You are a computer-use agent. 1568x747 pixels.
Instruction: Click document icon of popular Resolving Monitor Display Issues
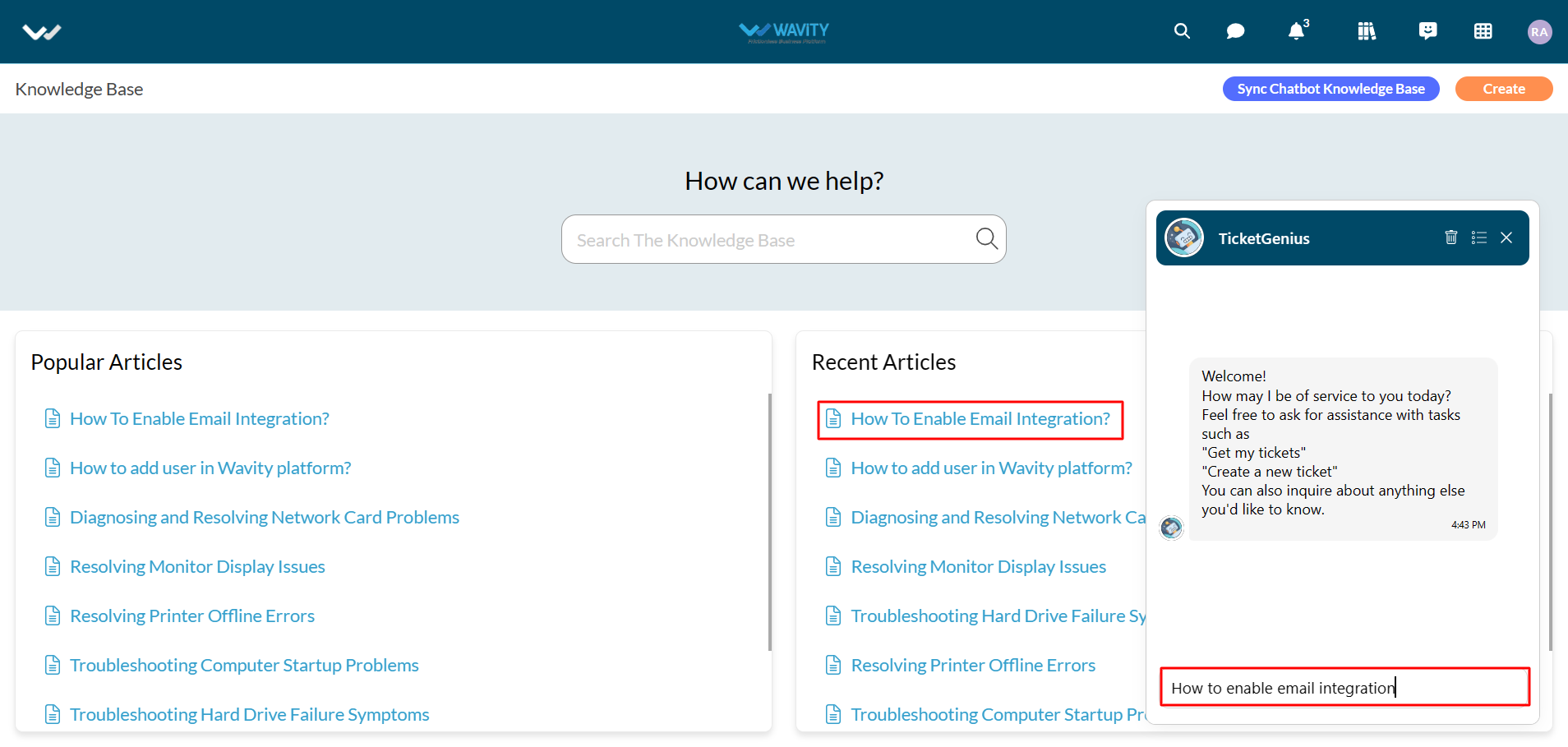[53, 567]
